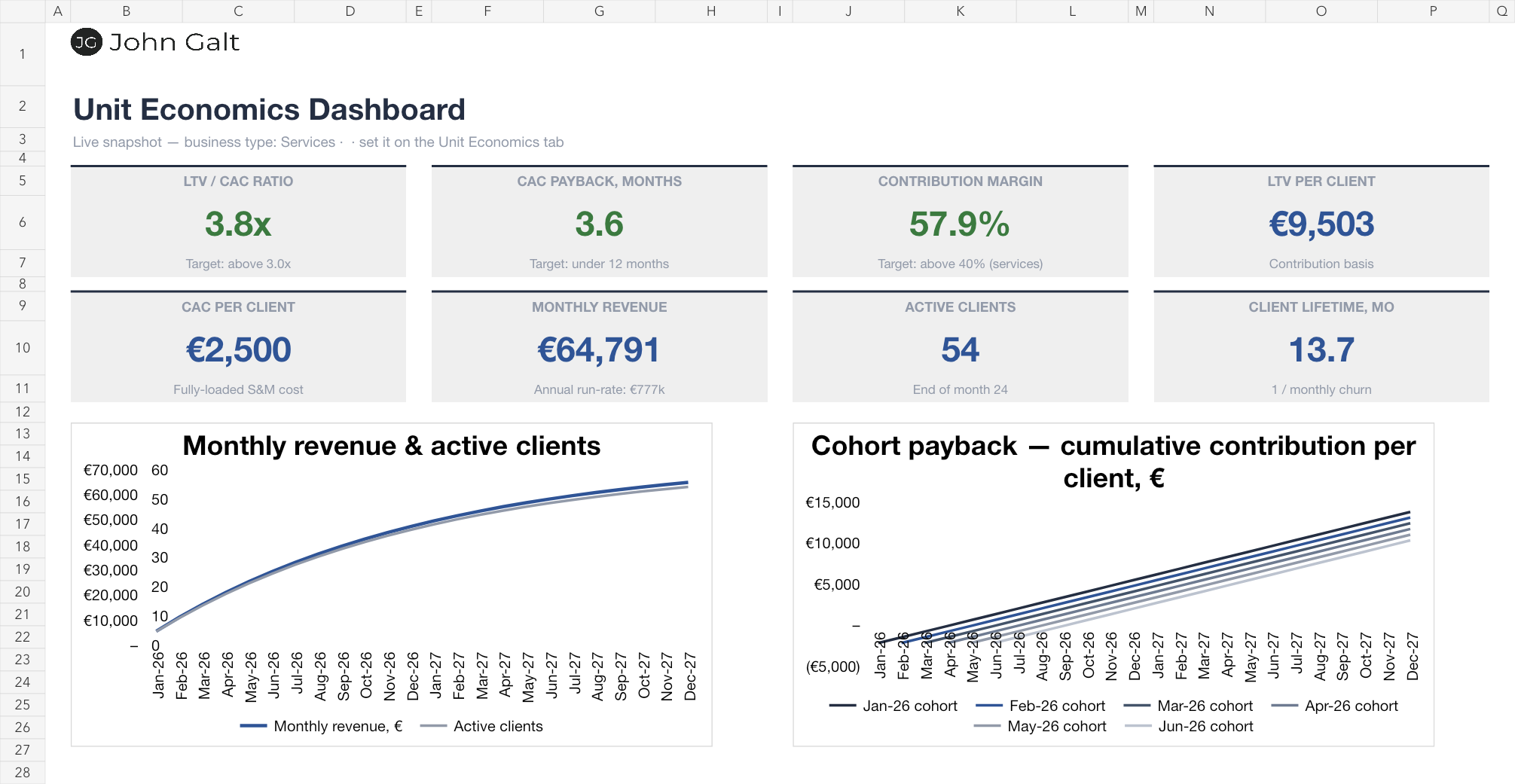Screen dimensions: 1515x784
Task: Click the CAC per client €2,500 value
Action: click(238, 349)
